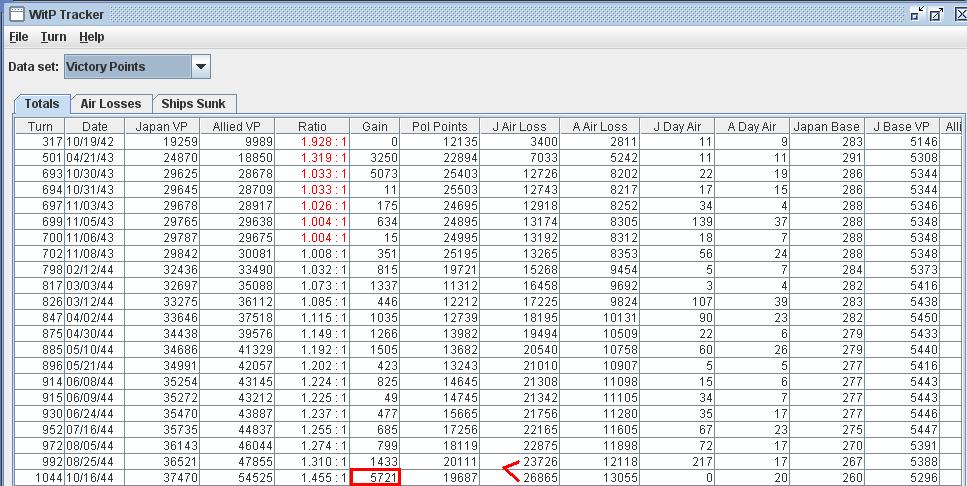Click the Gain column header
The image size is (967, 486).
[374, 126]
